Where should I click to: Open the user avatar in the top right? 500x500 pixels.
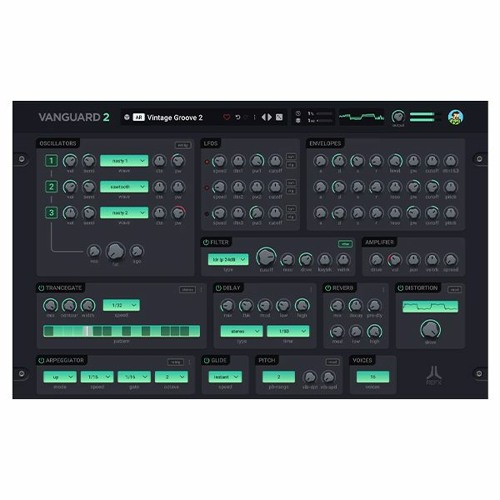(x=455, y=117)
